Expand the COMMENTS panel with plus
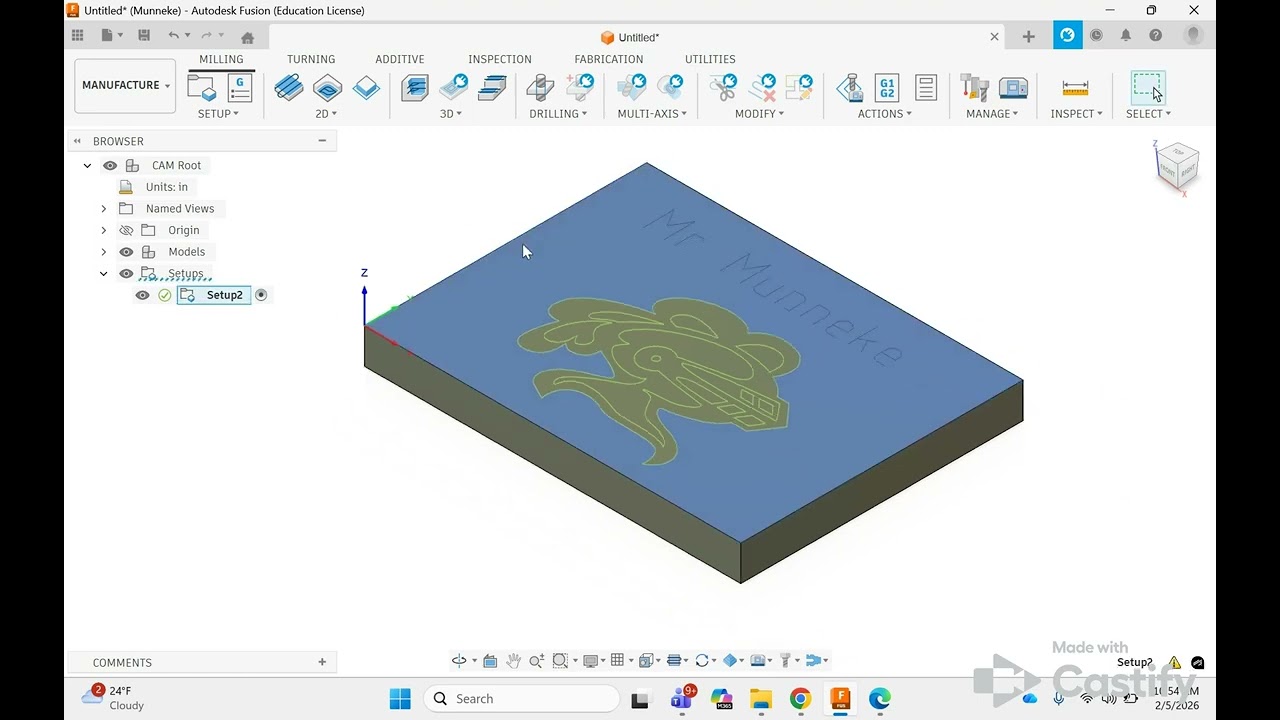Screen dimensions: 1280x720 pyautogui.click(x=322, y=662)
